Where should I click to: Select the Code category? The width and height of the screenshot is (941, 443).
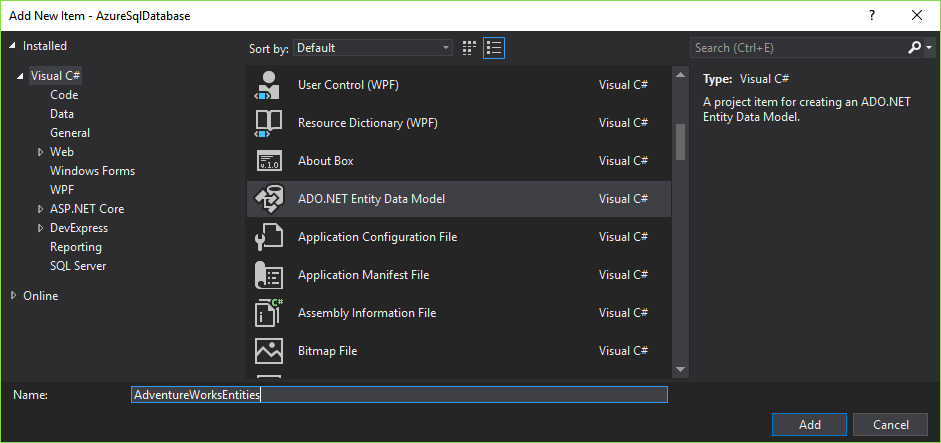64,95
